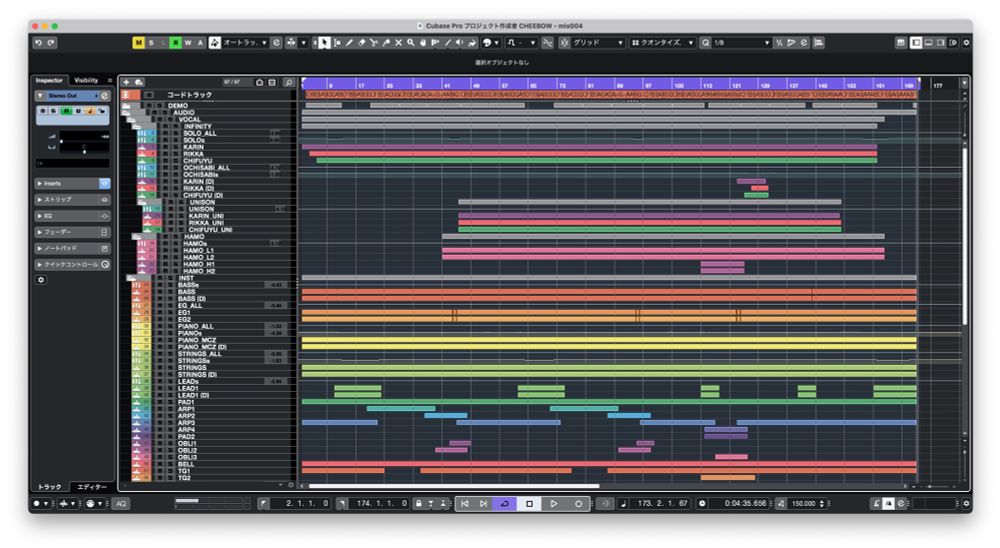Click the yellow PIANO_MCZ event in the timeline
The image size is (1000, 548).
[x=608, y=340]
